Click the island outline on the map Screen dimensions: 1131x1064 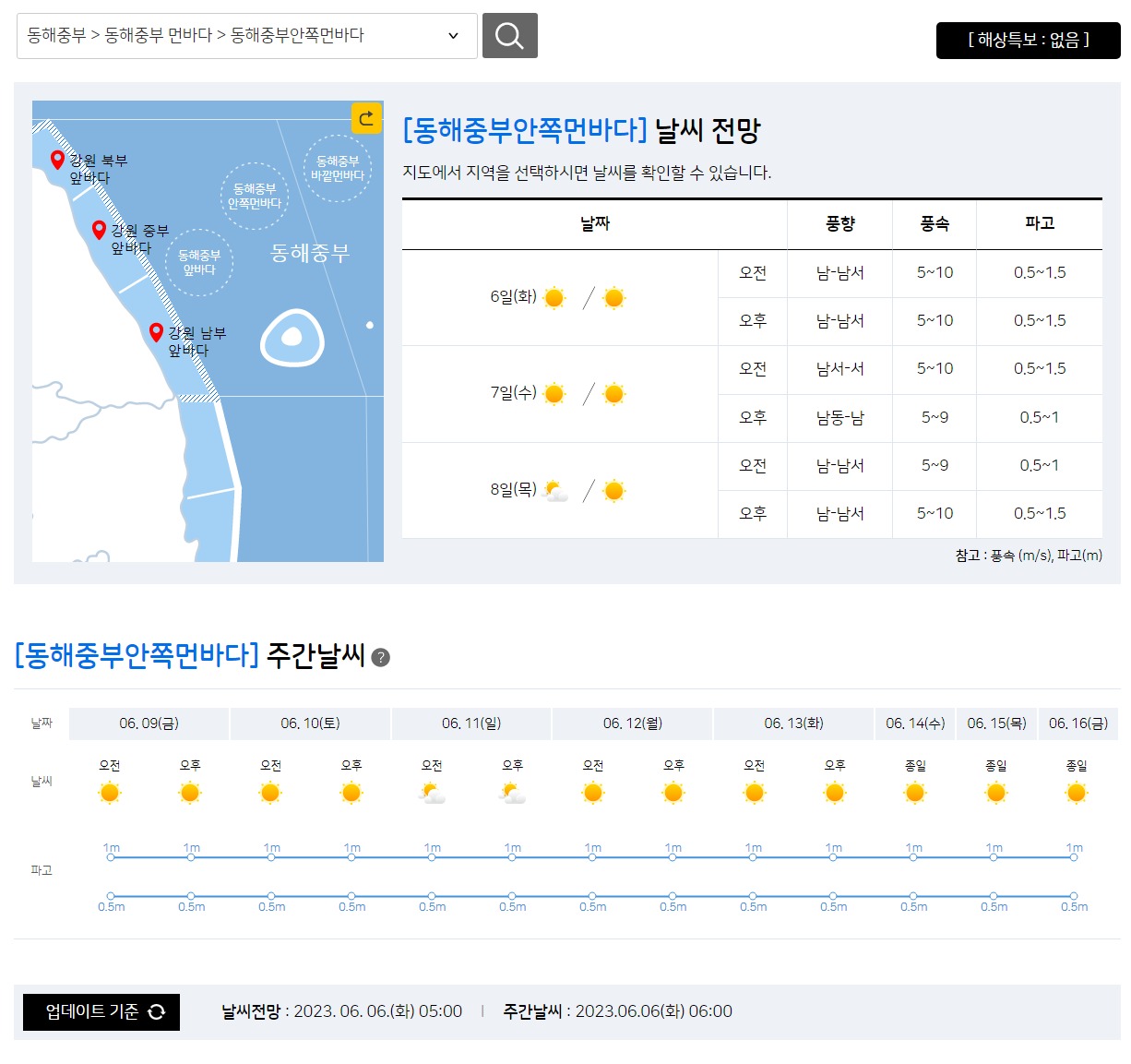tap(292, 338)
